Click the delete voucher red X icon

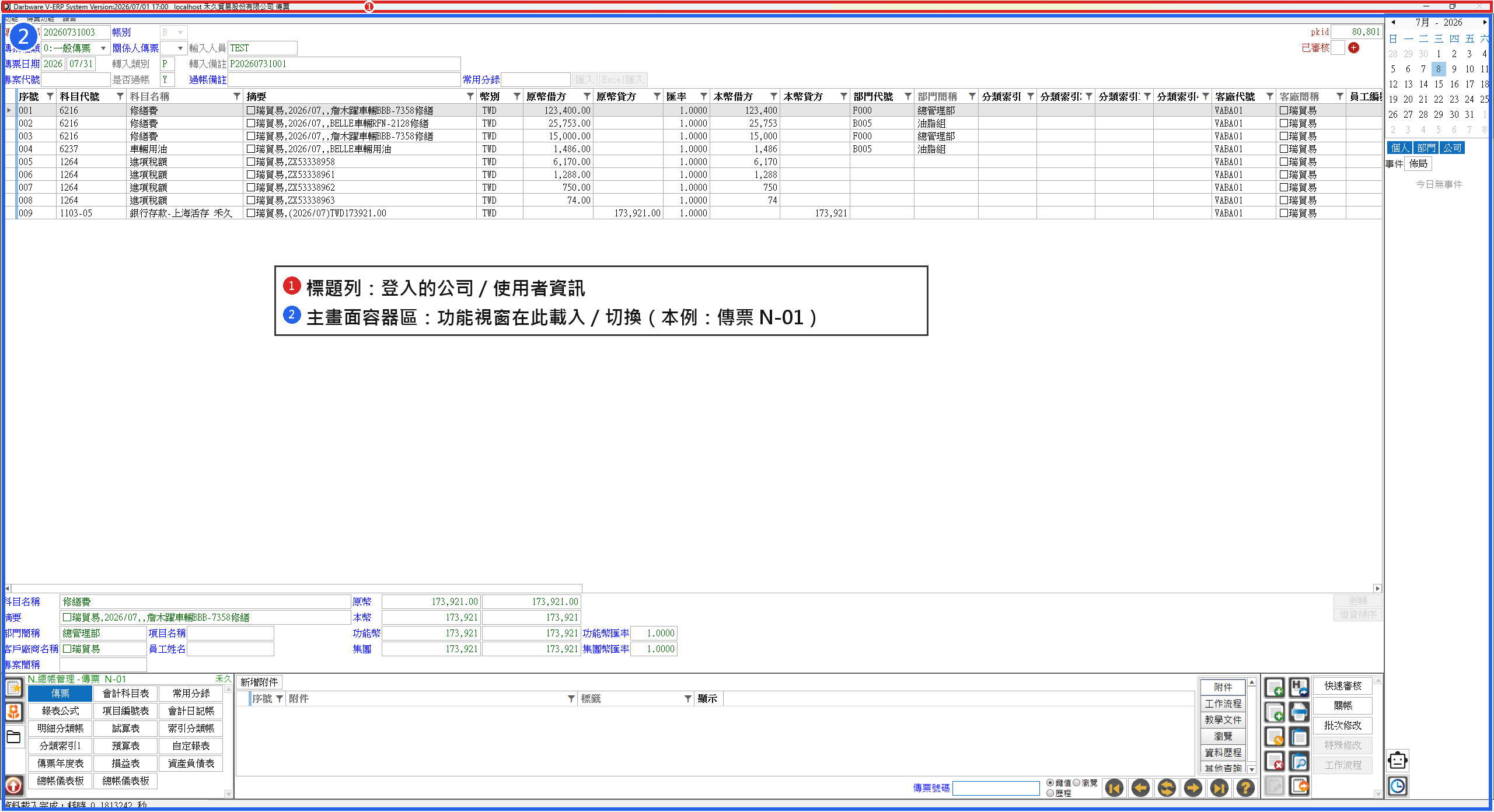(1275, 761)
